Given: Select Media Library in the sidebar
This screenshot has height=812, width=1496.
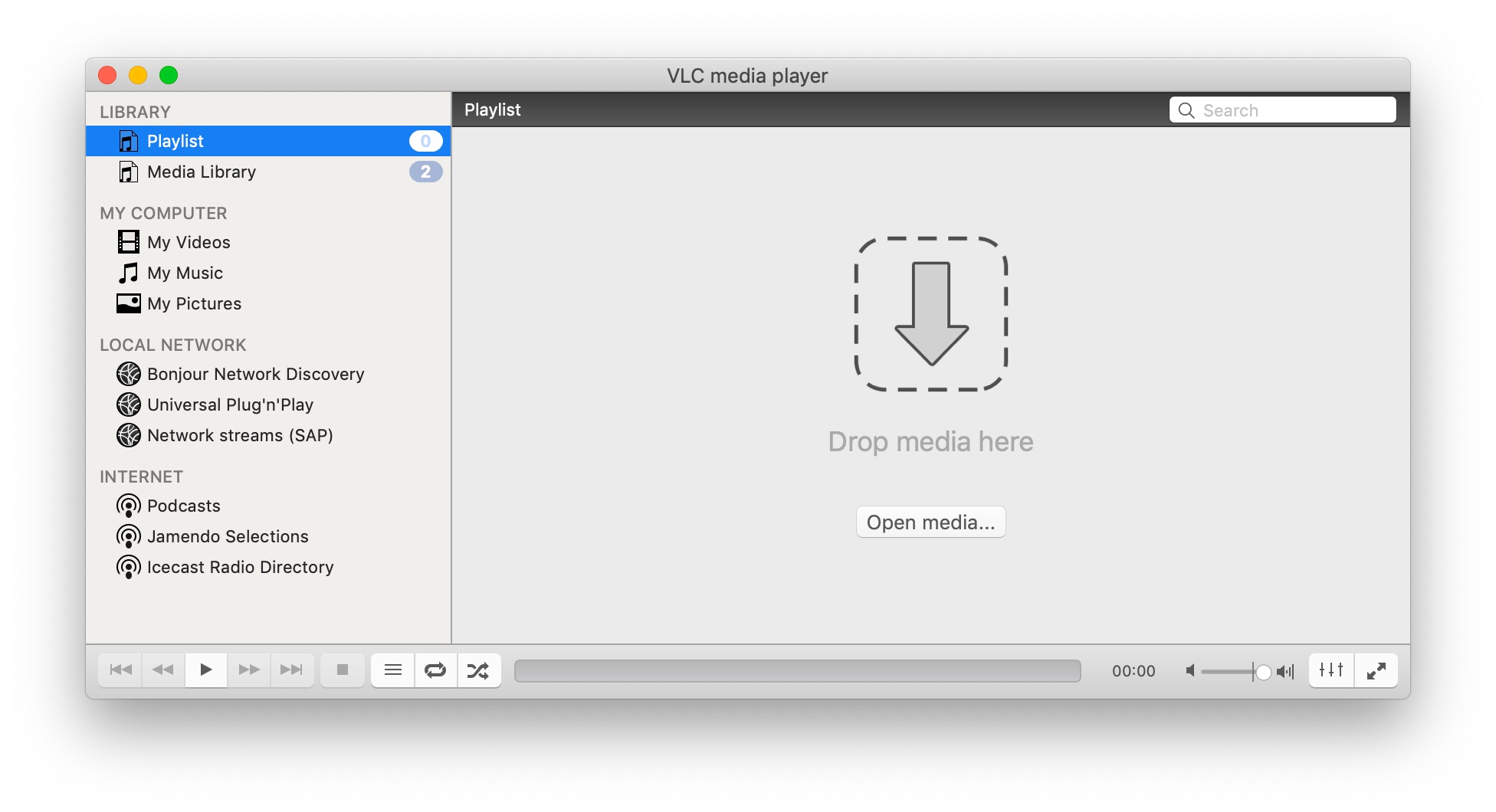Looking at the screenshot, I should tap(202, 172).
